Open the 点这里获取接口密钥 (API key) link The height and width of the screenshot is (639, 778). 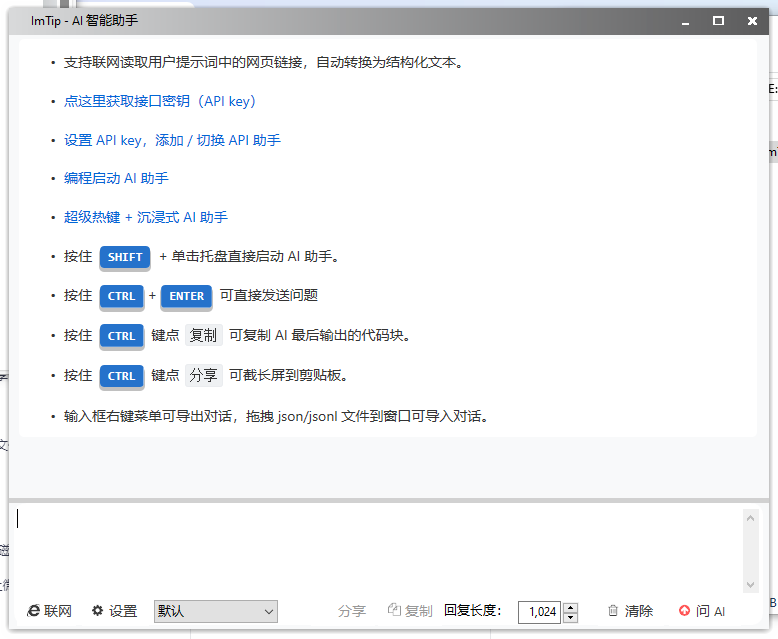coord(160,101)
